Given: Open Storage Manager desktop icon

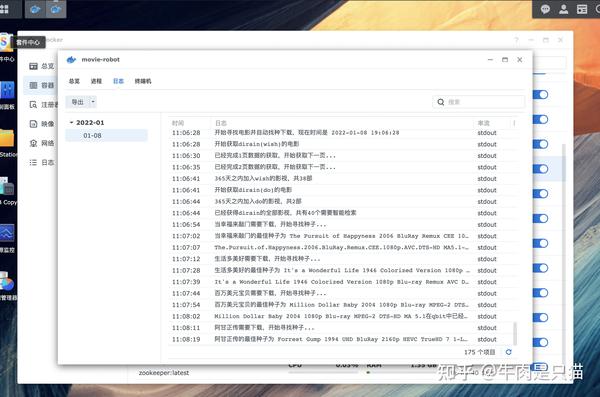Looking at the screenshot, I should click(7, 281).
